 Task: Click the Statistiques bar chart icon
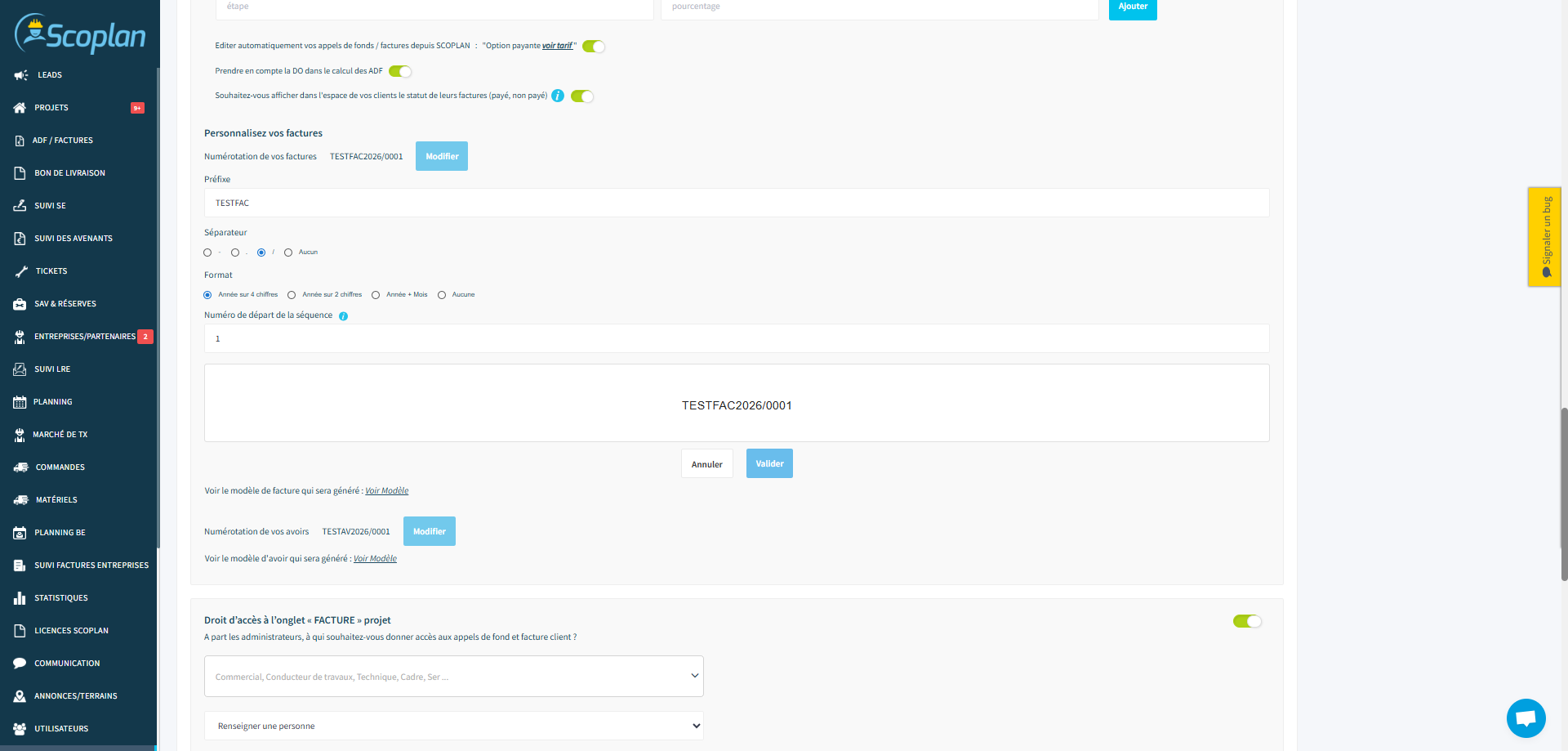click(x=20, y=598)
